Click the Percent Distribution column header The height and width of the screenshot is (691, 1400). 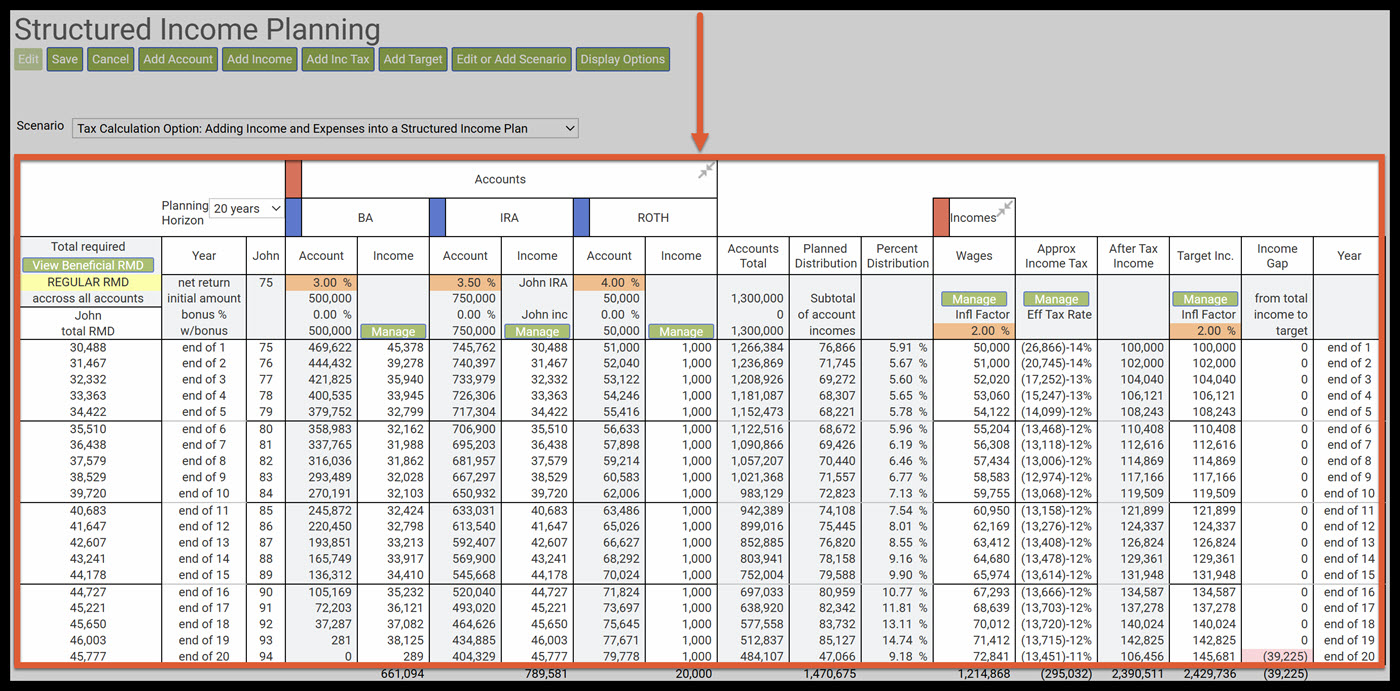(897, 256)
